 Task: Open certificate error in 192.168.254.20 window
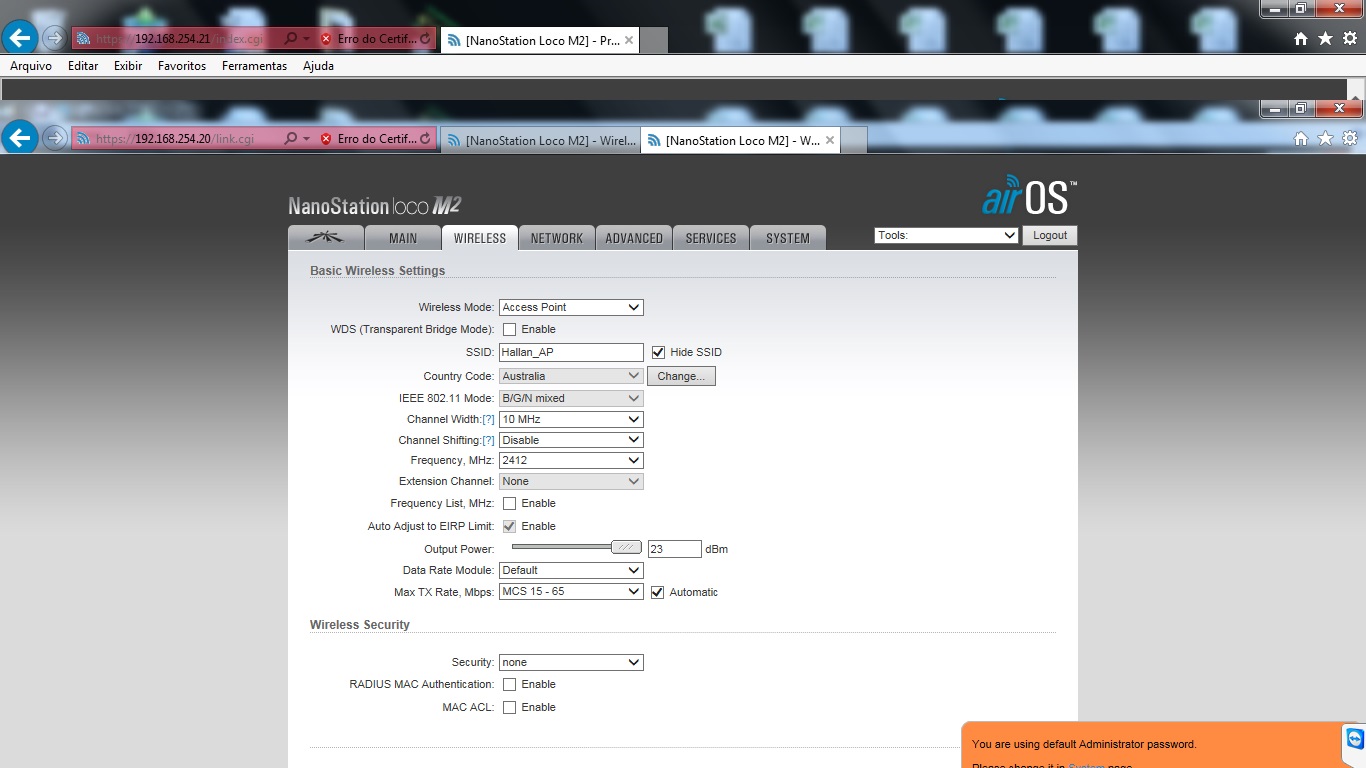368,139
